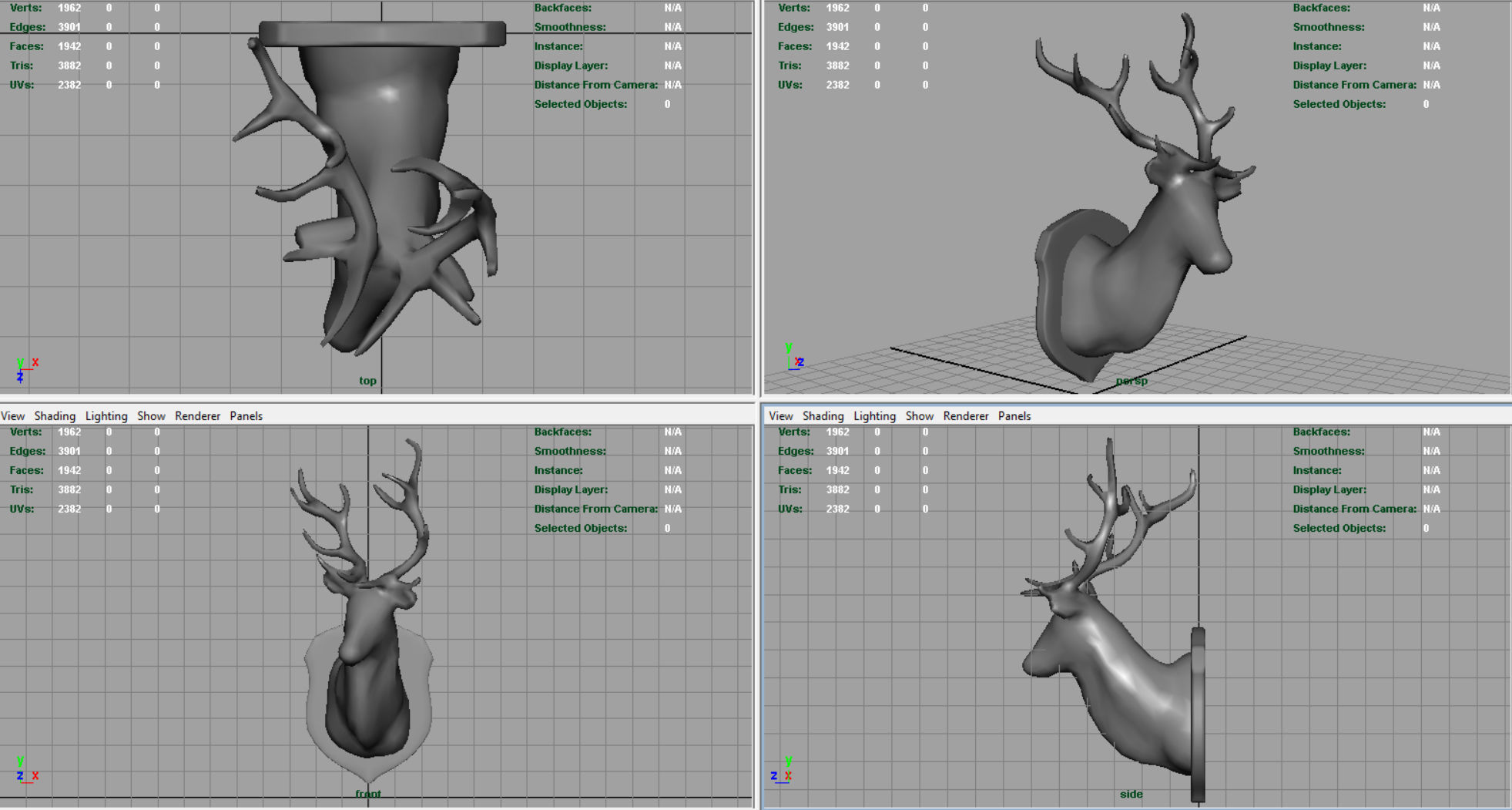This screenshot has width=1512, height=810.
Task: Open the Renderer menu in the side panel
Action: pos(965,416)
